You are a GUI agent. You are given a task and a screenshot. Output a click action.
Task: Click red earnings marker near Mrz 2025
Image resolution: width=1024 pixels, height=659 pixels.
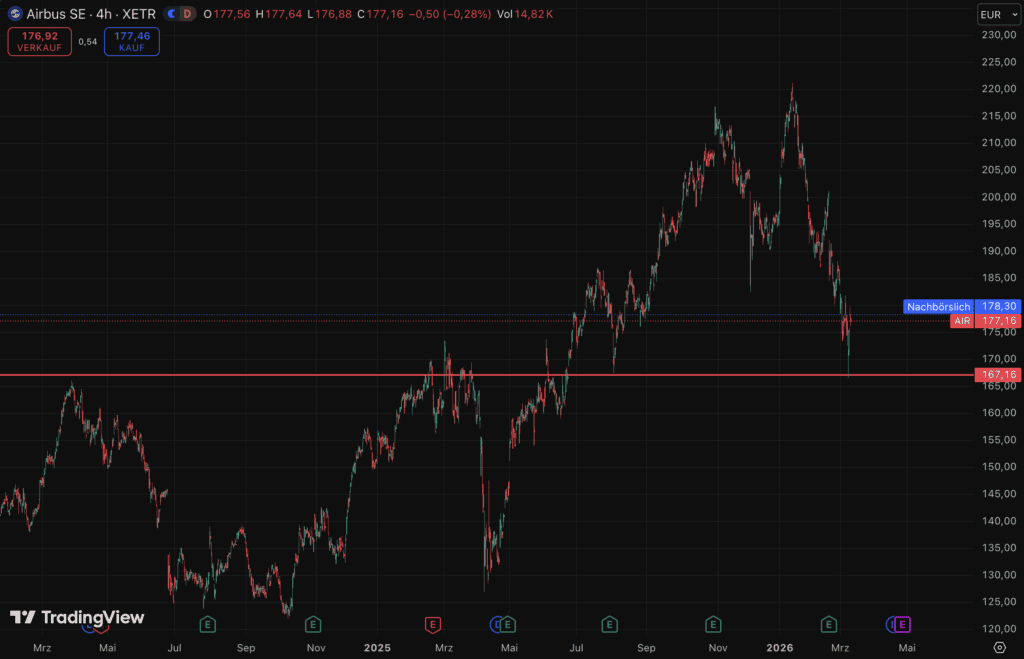pyautogui.click(x=433, y=625)
